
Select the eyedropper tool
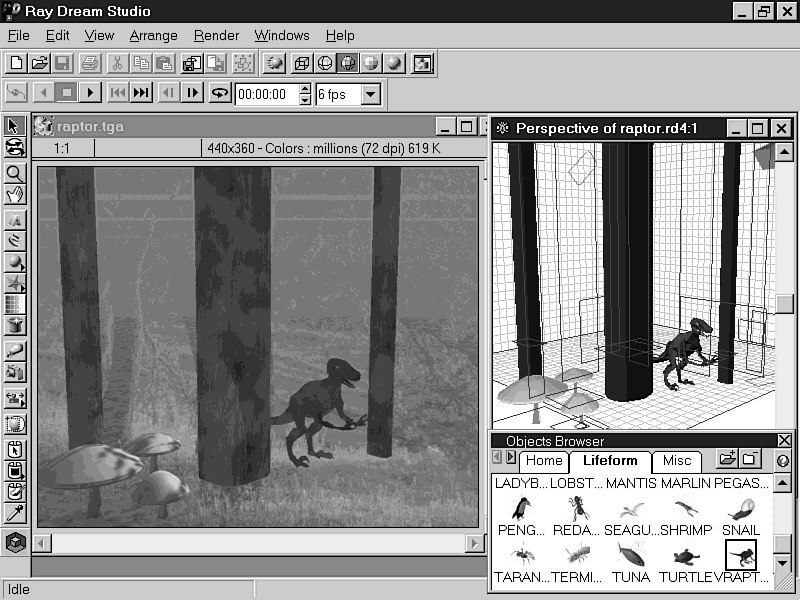tap(14, 514)
